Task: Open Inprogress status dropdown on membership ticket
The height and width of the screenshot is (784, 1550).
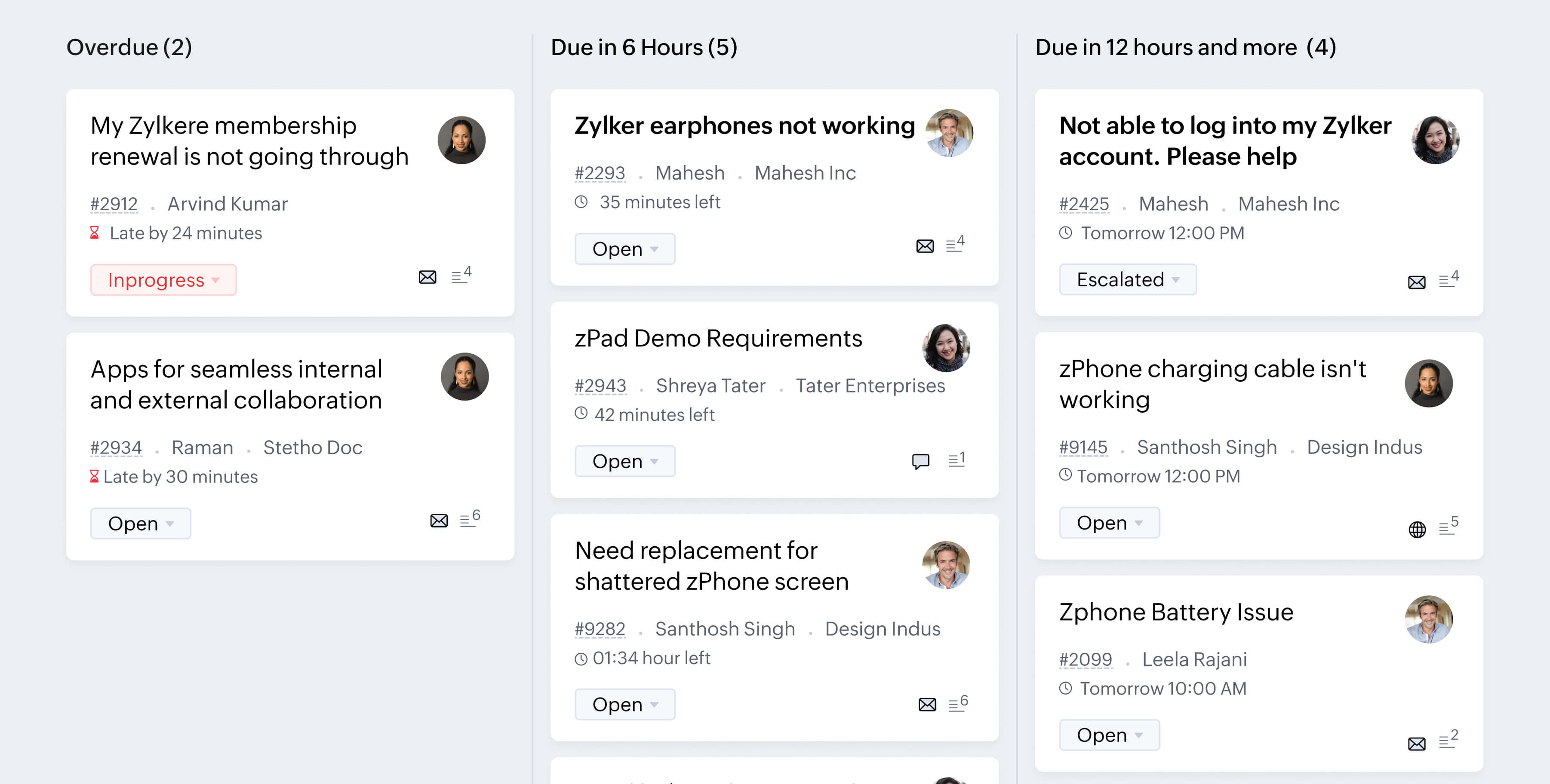Action: click(x=163, y=280)
